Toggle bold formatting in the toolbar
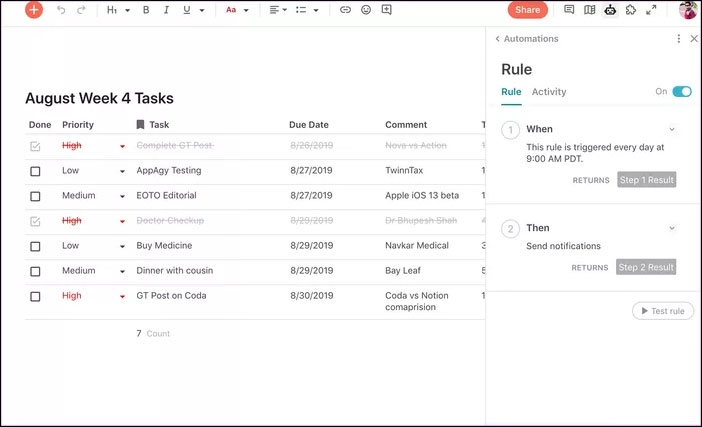702x427 pixels. pos(146,10)
